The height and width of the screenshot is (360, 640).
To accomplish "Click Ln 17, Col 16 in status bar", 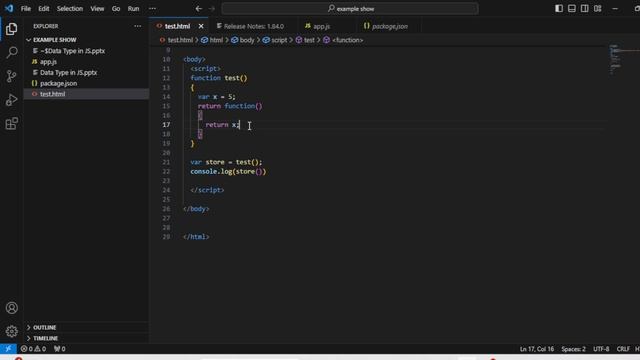I will [537, 349].
